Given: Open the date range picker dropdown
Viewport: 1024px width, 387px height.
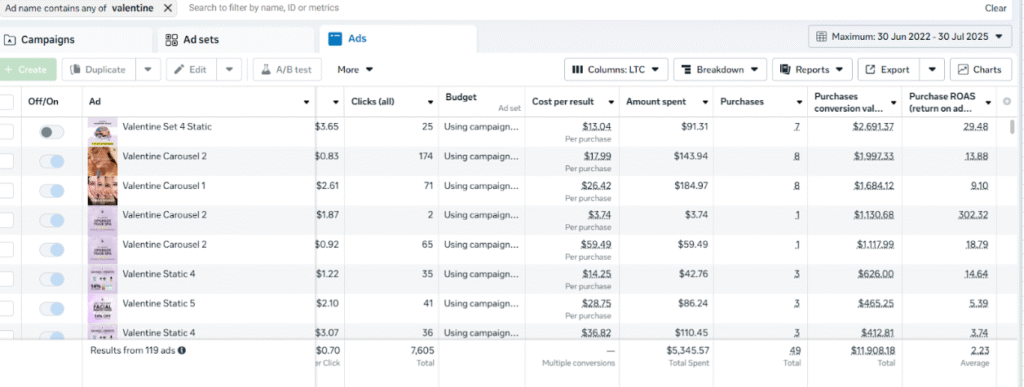Looking at the screenshot, I should point(909,37).
